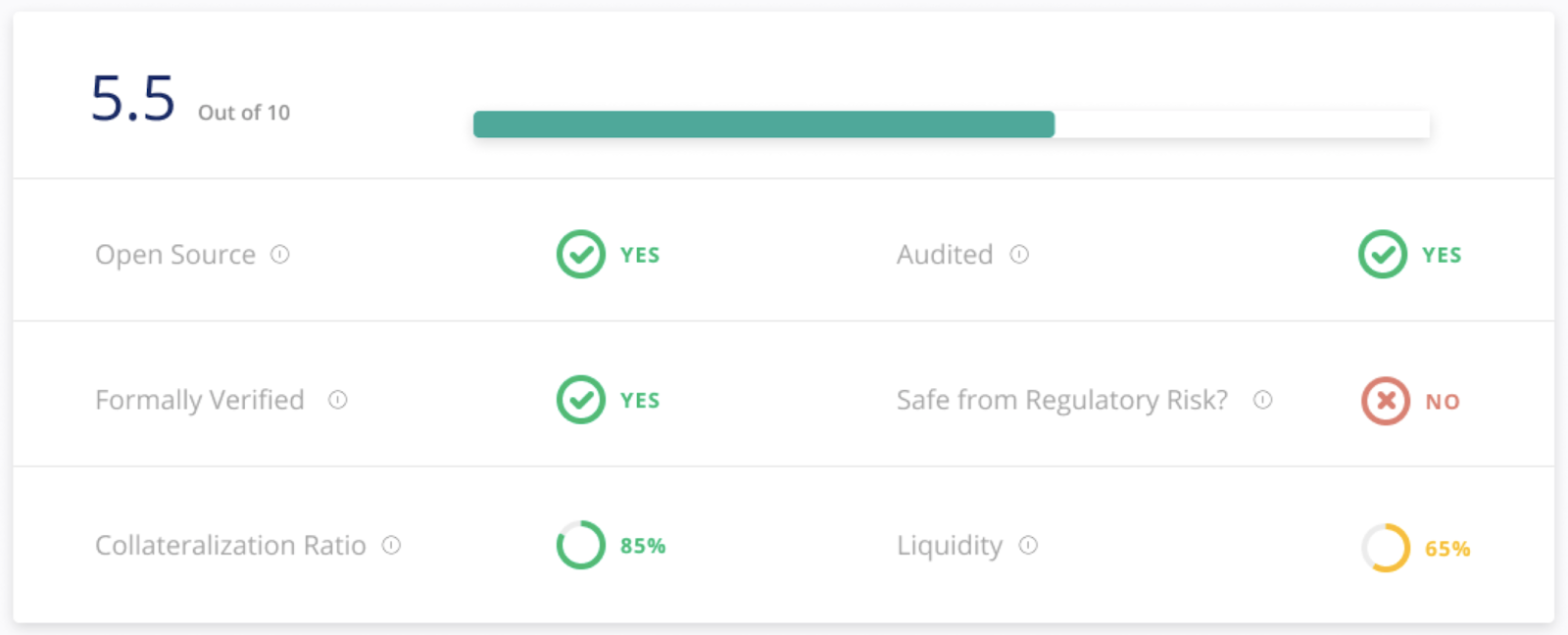Click the NO text for Regulatory Risk

coord(1443,402)
